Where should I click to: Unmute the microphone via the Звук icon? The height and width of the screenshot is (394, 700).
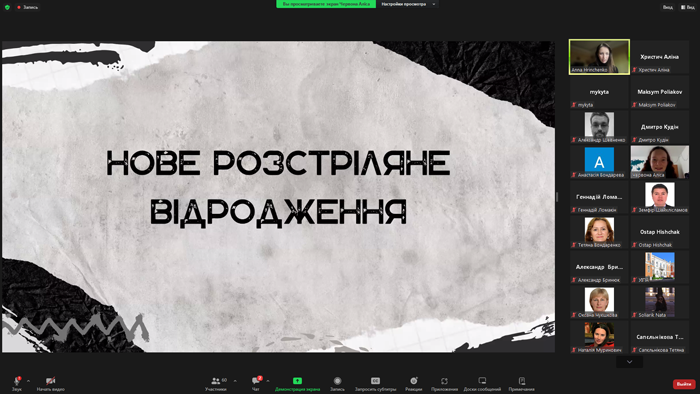click(x=17, y=381)
